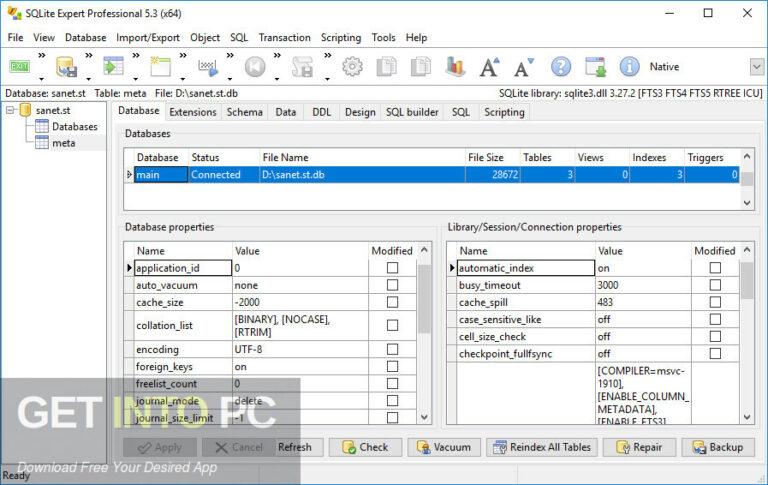Increase font size with the A-up icon

(x=489, y=67)
